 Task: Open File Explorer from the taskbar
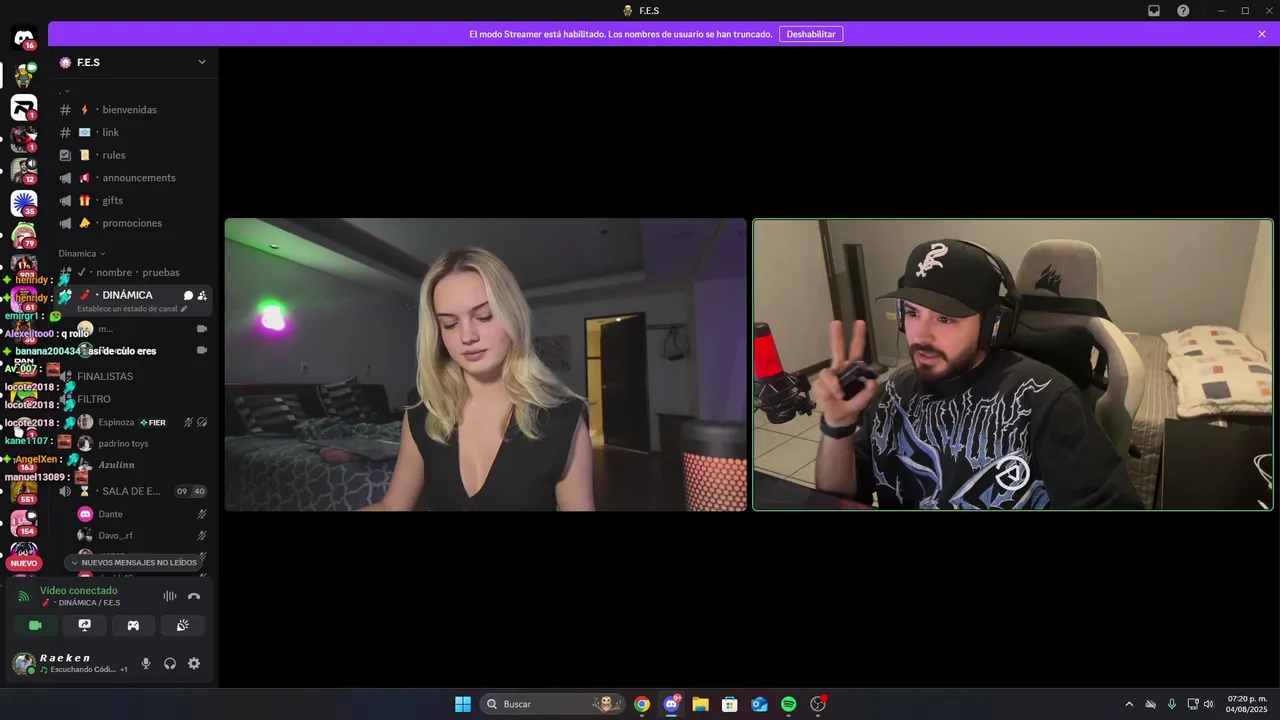(700, 704)
